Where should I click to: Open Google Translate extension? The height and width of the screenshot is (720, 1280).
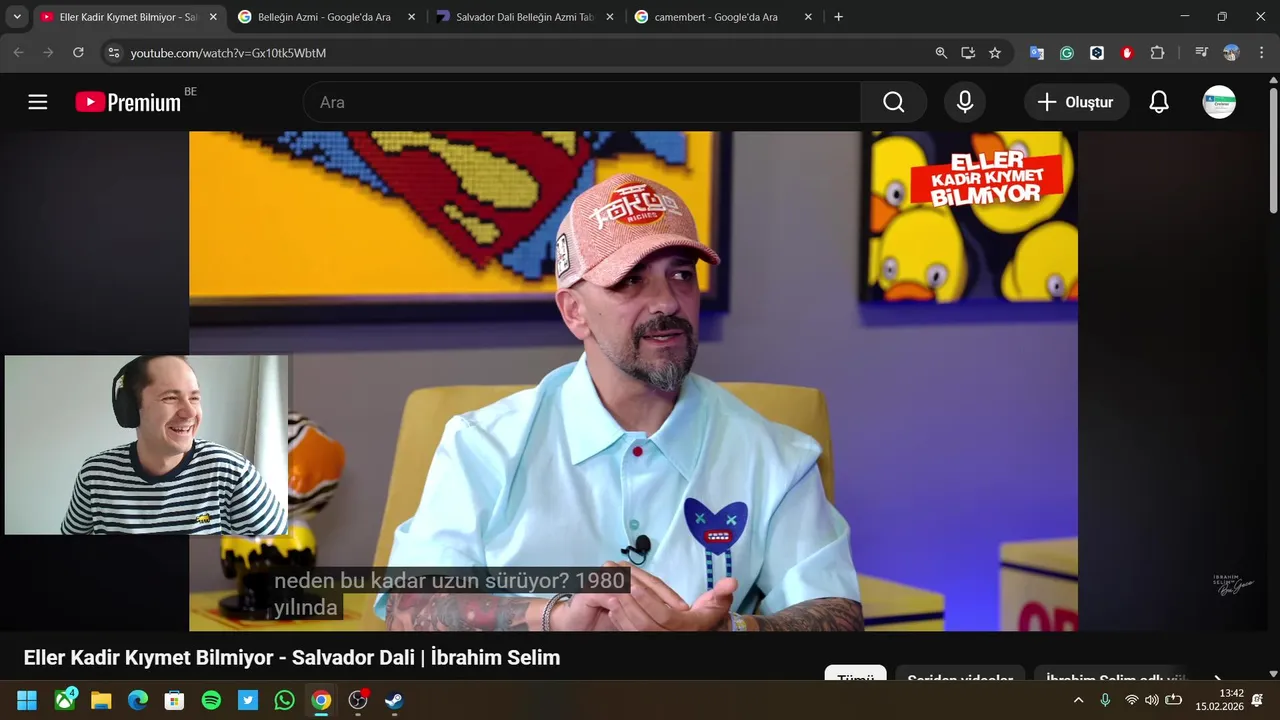(x=1037, y=53)
